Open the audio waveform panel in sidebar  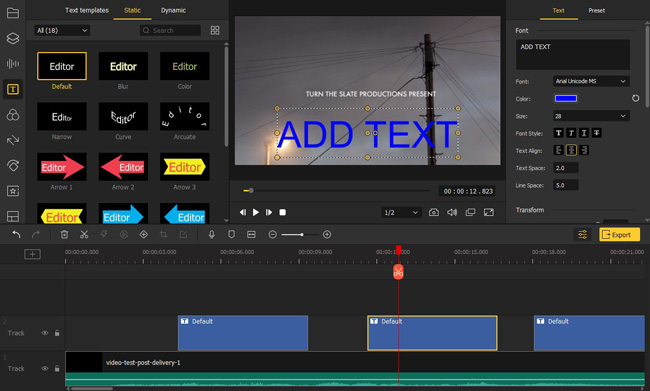pos(13,63)
